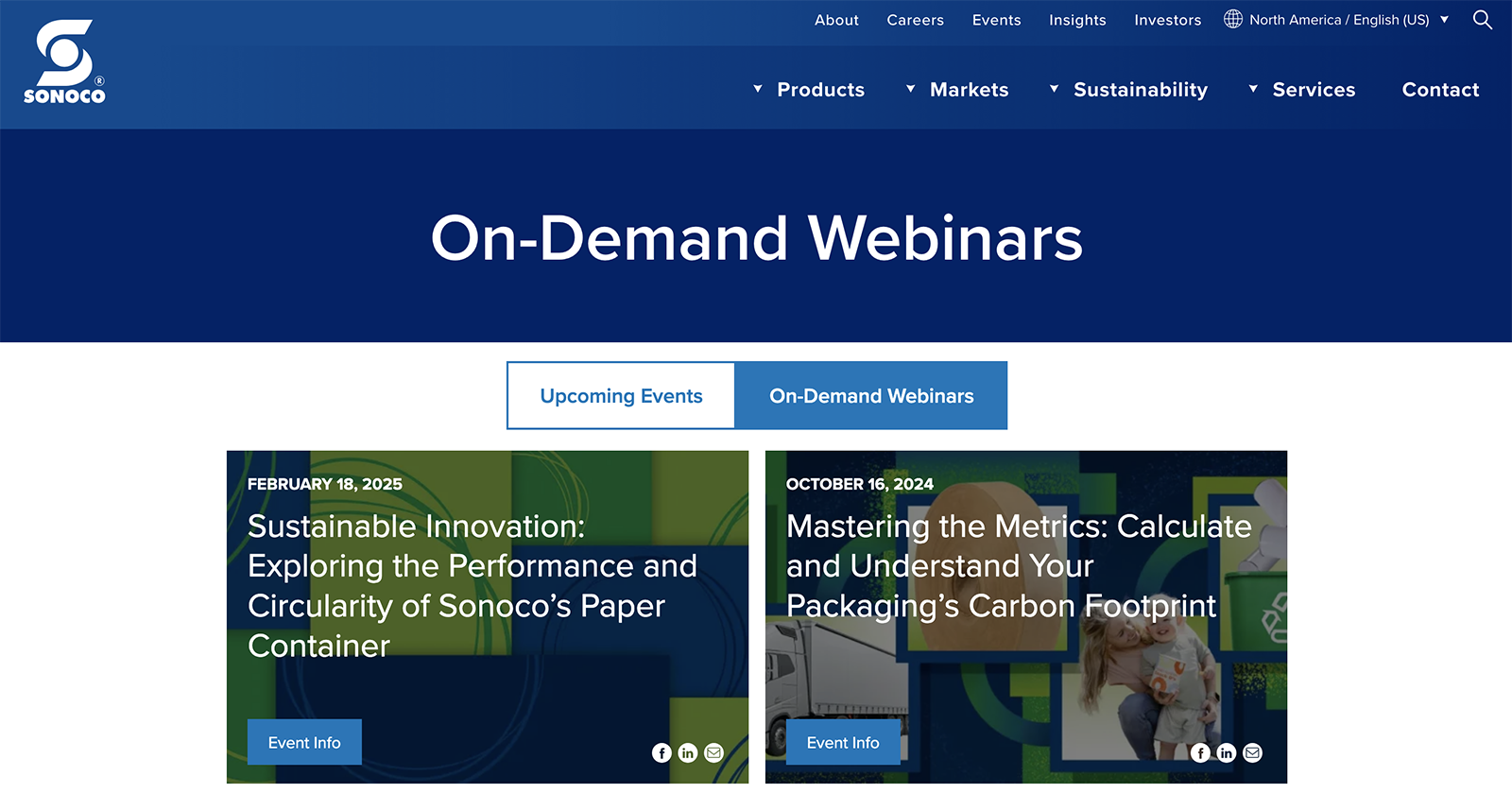Open the Mastering the Metrics webinar title

coord(1019,566)
